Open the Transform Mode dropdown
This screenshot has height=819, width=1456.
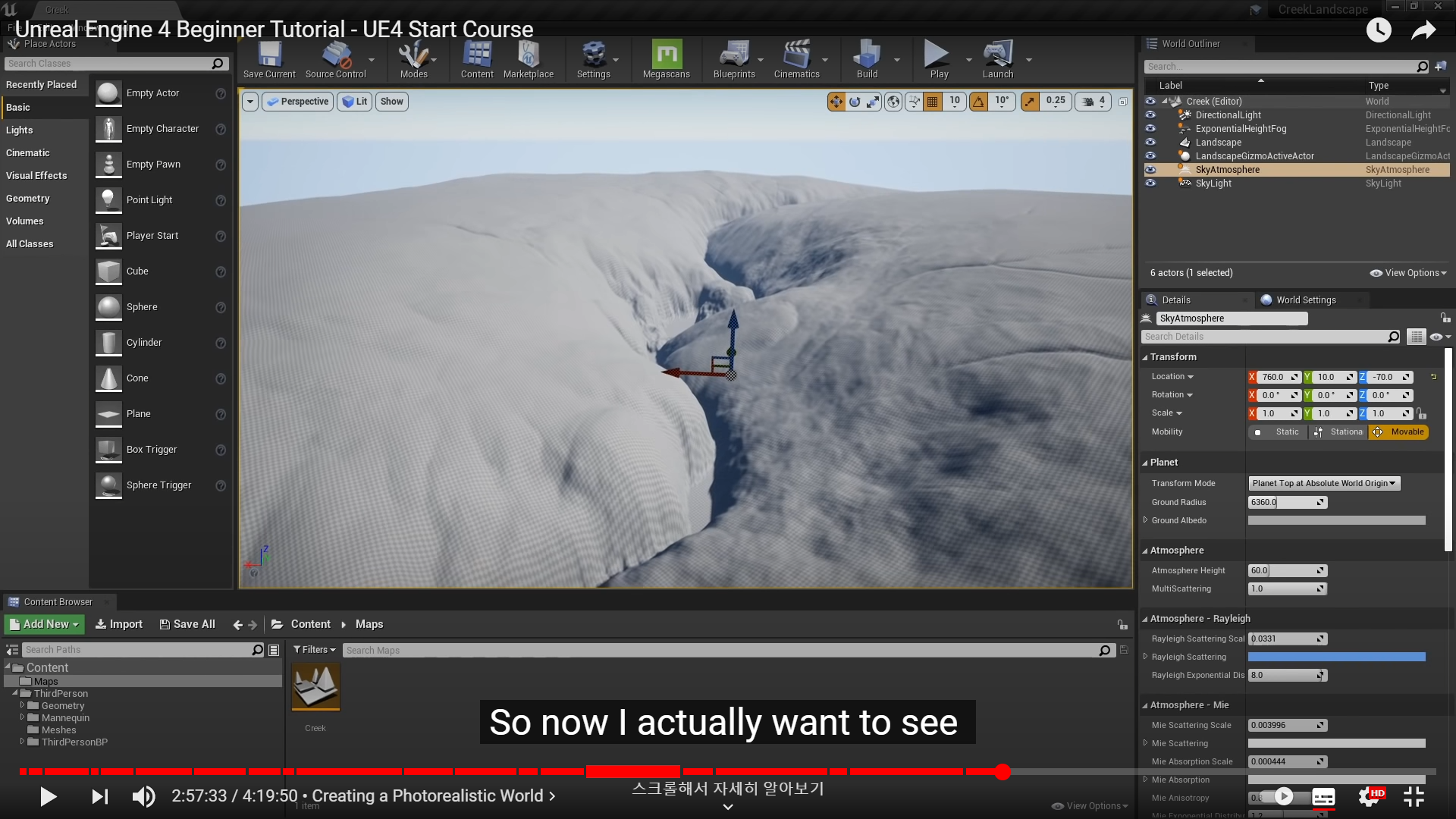1323,484
